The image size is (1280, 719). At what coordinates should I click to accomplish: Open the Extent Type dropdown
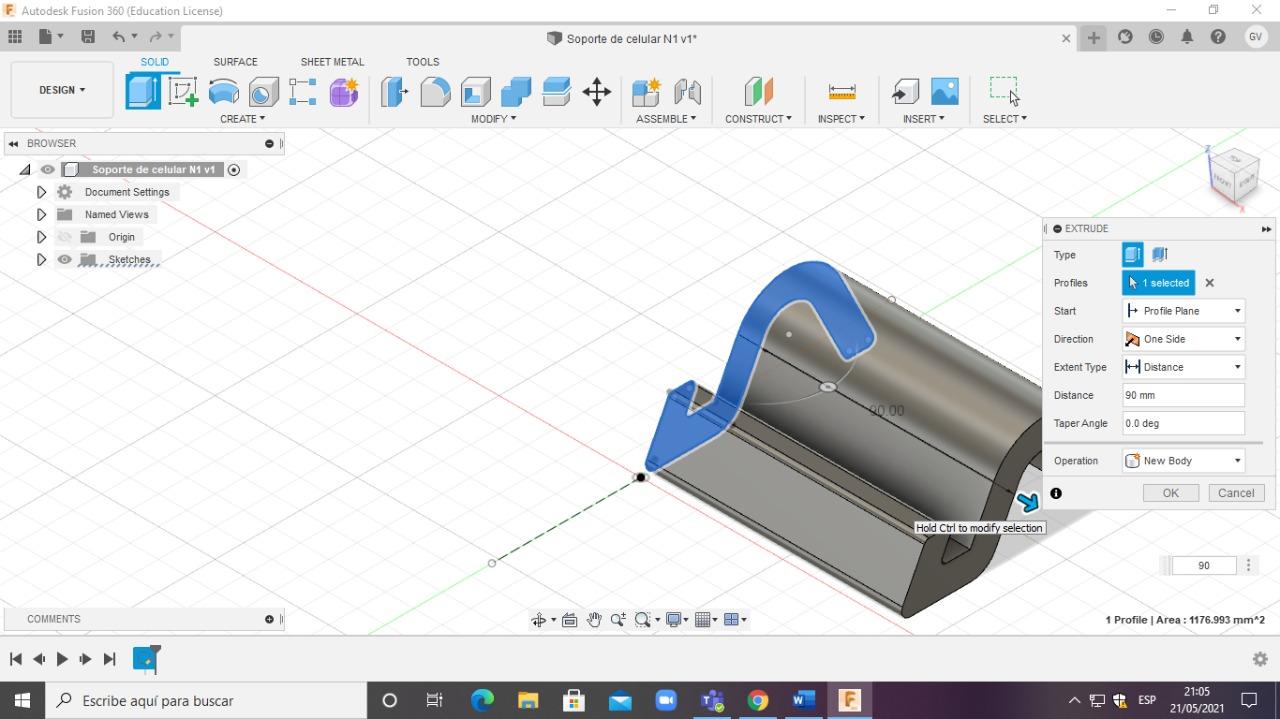pos(1183,367)
